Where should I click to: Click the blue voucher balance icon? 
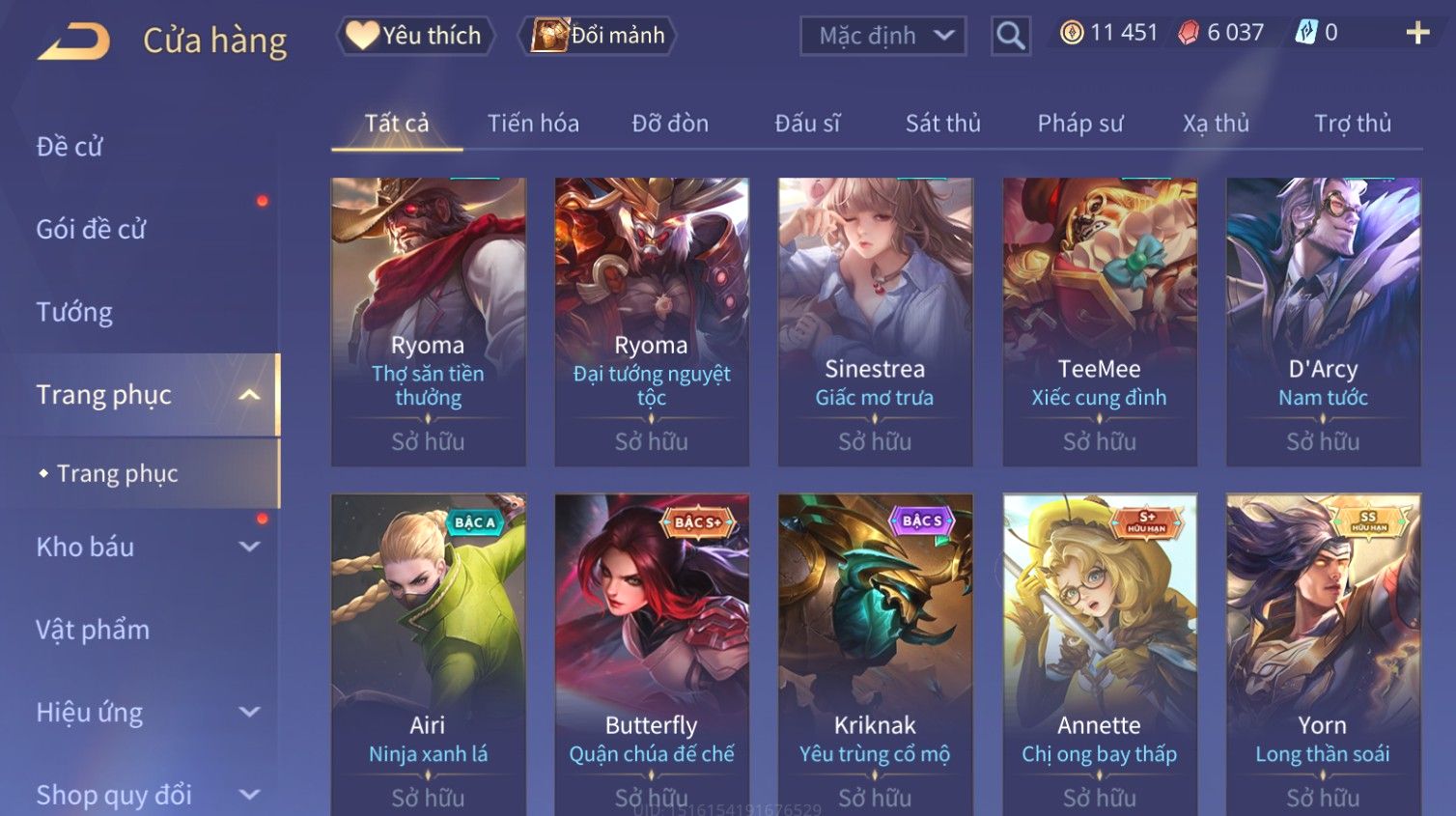point(1305,33)
